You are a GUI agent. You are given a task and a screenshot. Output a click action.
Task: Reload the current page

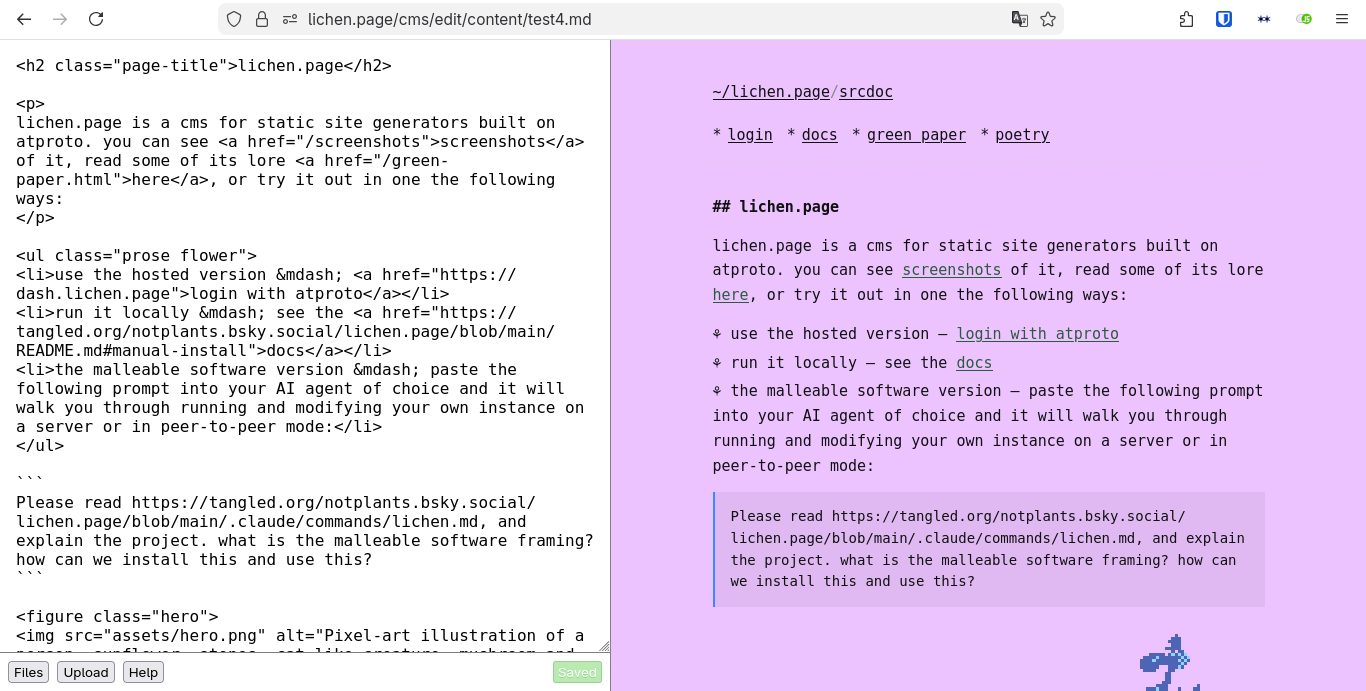click(96, 19)
